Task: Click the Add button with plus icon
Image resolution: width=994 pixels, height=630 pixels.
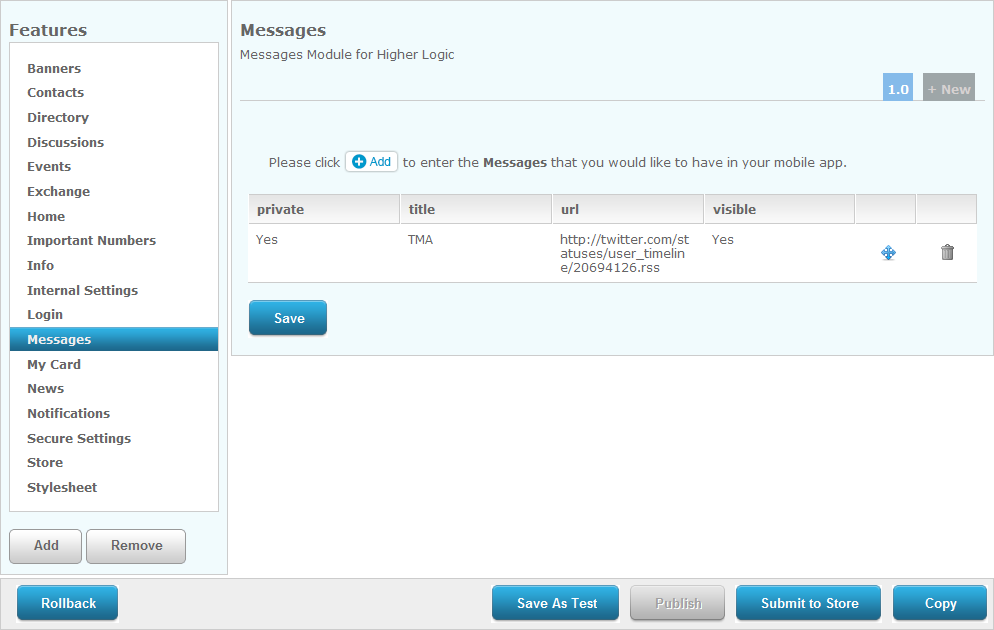Action: [x=372, y=162]
